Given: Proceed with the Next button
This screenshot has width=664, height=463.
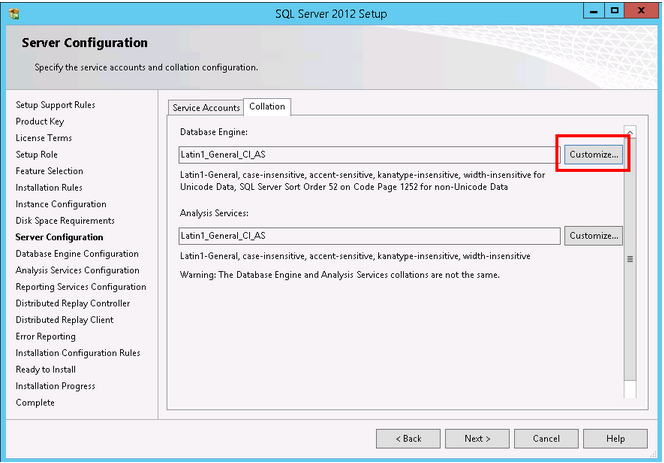Looking at the screenshot, I should coord(477,438).
